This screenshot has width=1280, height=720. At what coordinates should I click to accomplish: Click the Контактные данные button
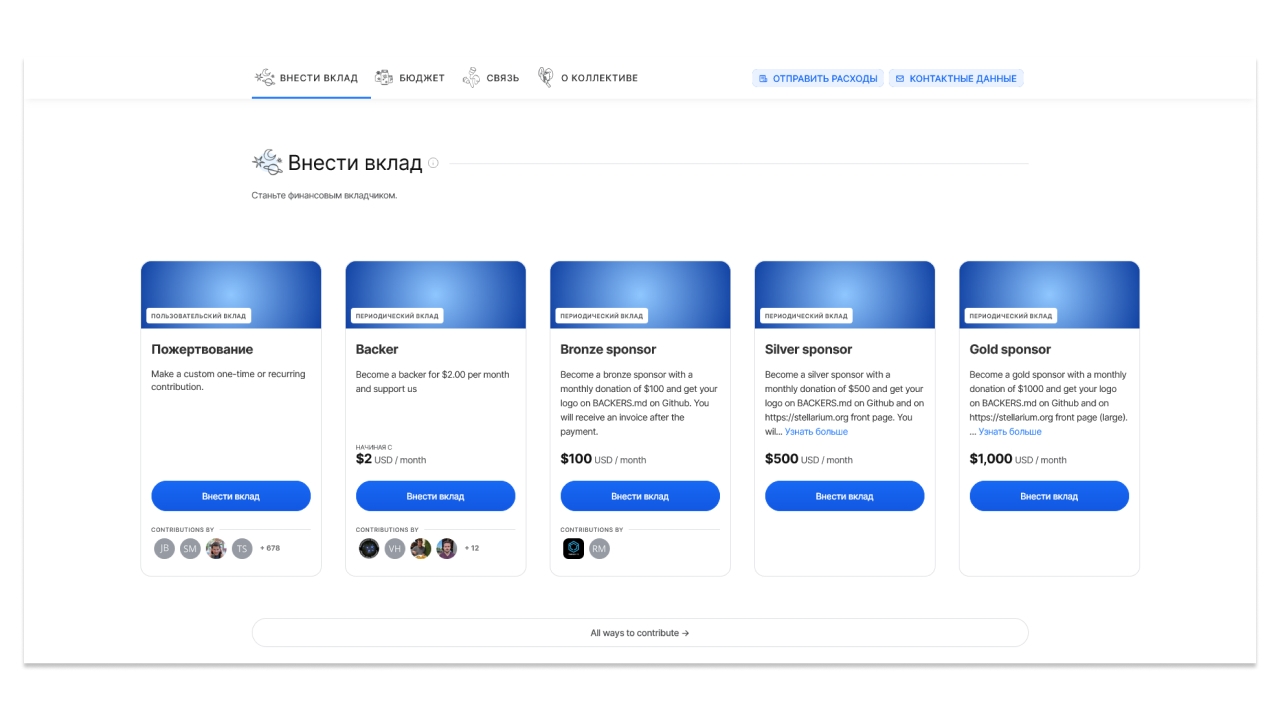(x=956, y=78)
